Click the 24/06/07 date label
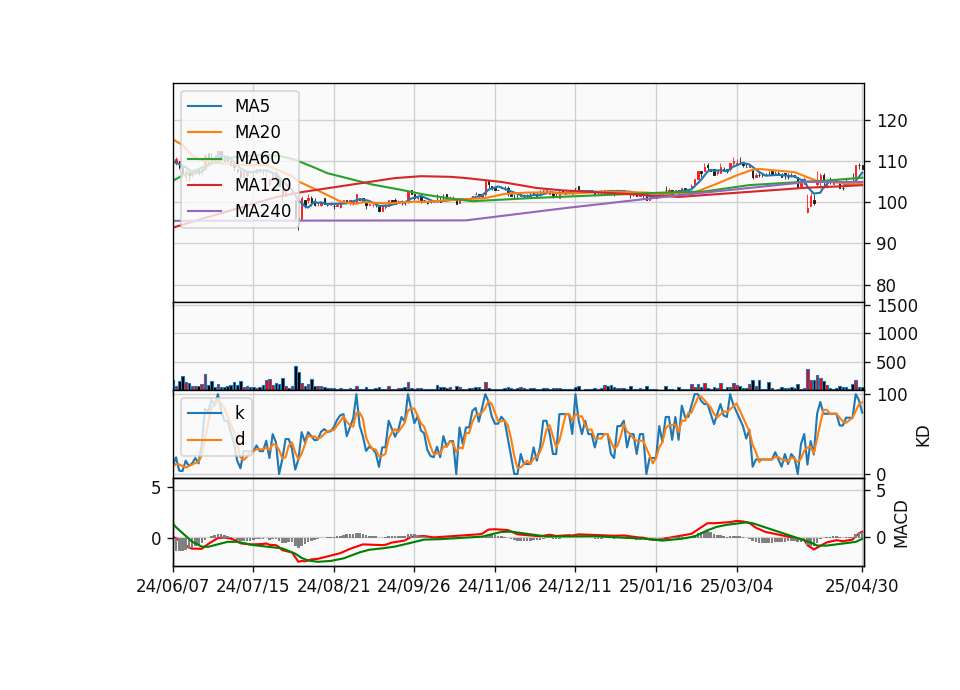Image resolution: width=960 pixels, height=690 pixels. click(x=173, y=586)
